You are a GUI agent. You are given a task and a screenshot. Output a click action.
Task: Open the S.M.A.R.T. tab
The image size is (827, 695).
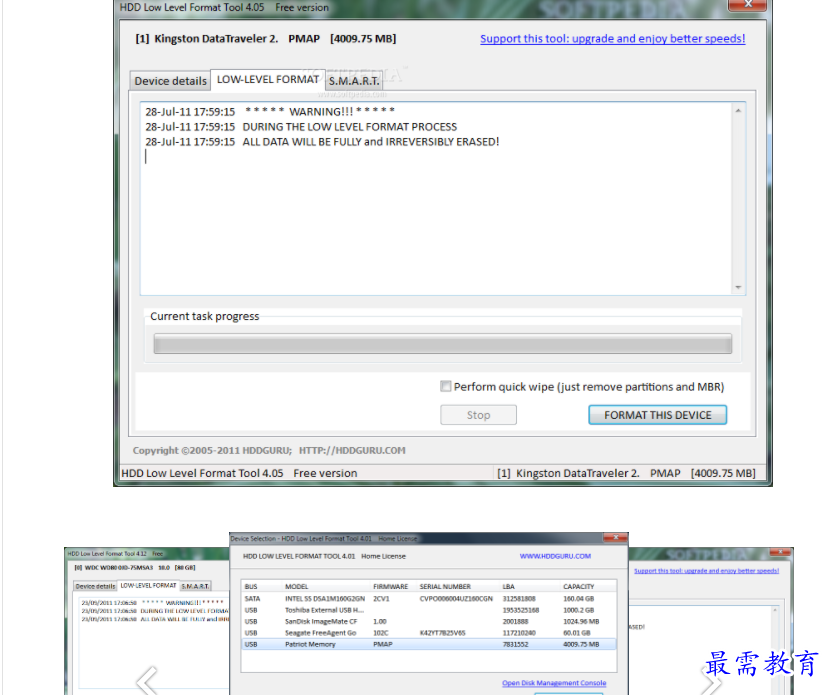tap(354, 81)
